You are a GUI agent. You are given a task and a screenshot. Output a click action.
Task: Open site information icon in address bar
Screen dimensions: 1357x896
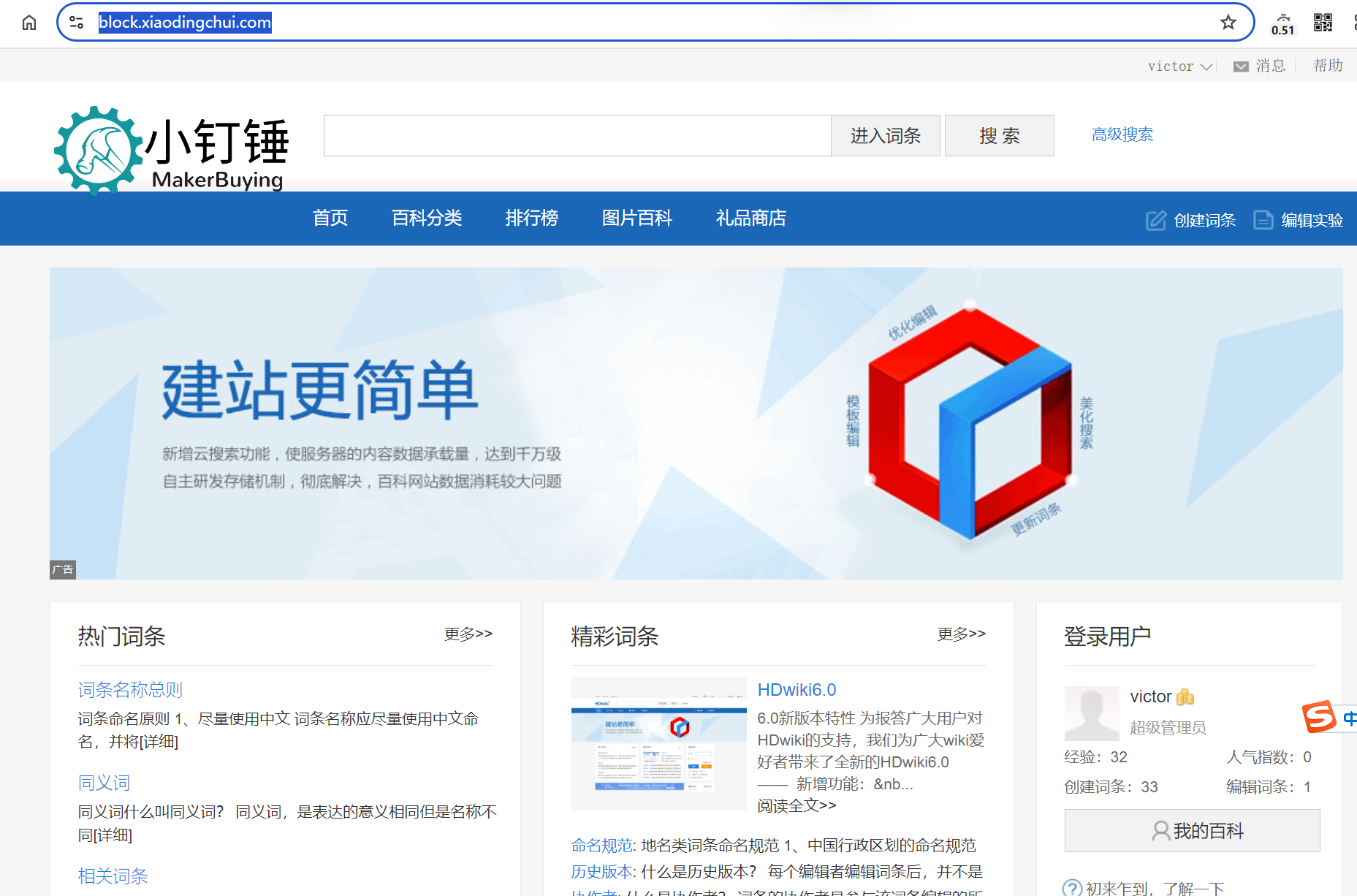pyautogui.click(x=77, y=23)
